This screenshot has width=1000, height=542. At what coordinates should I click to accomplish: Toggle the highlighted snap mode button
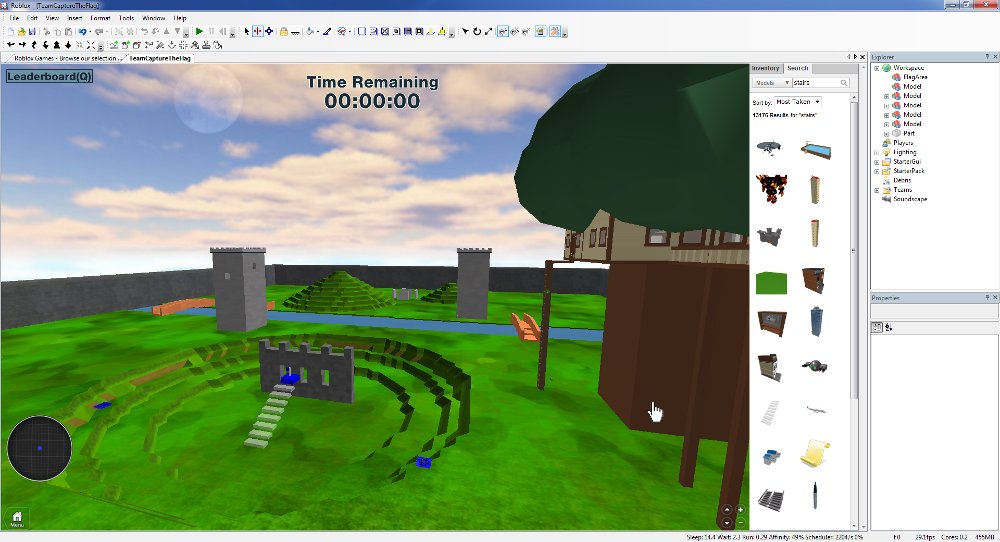point(503,31)
